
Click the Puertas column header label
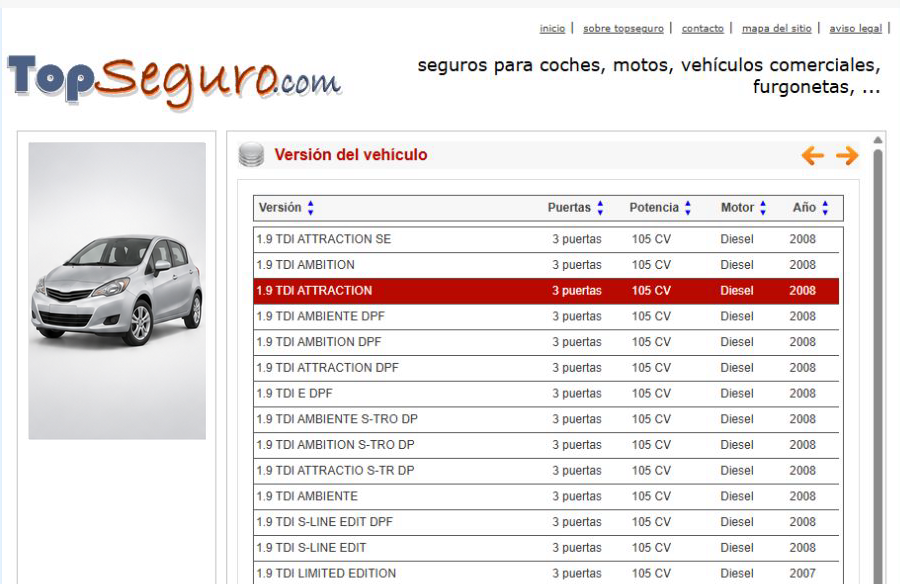pyautogui.click(x=569, y=208)
